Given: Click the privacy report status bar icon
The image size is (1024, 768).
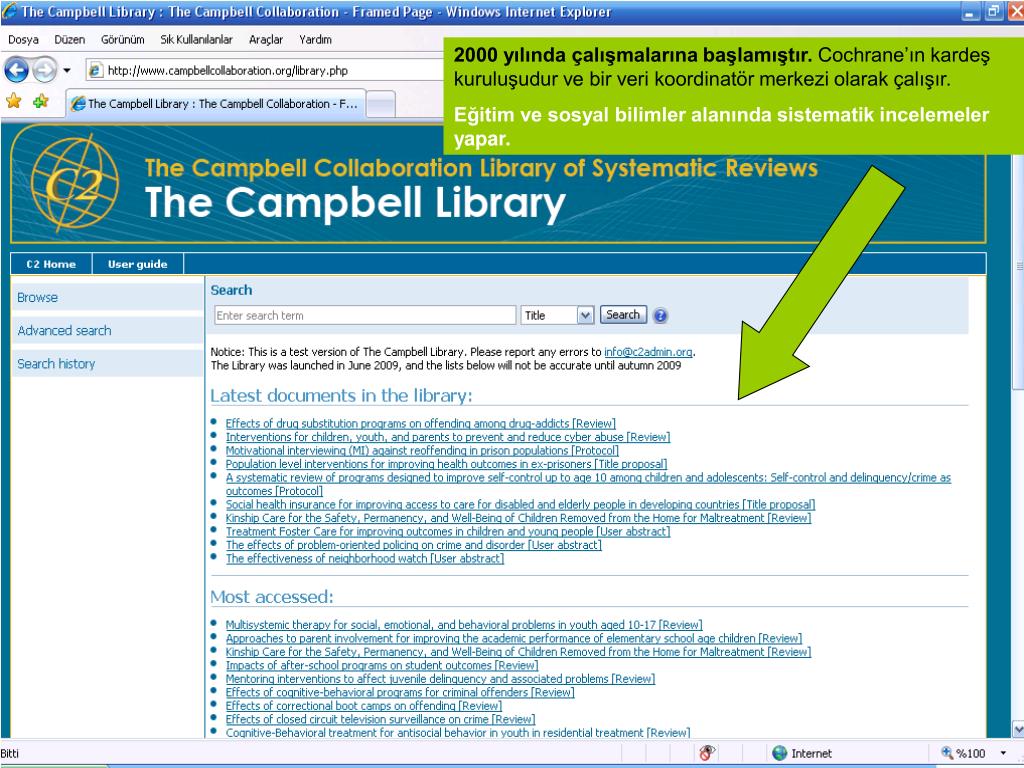Looking at the screenshot, I should point(707,753).
